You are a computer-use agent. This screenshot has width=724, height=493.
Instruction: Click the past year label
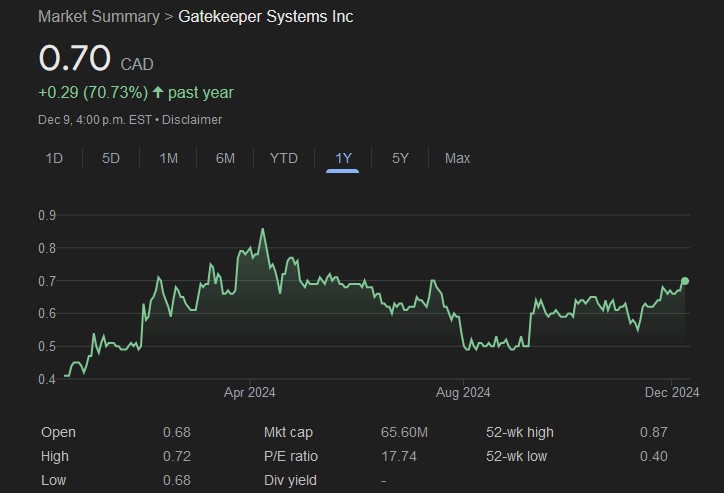201,92
